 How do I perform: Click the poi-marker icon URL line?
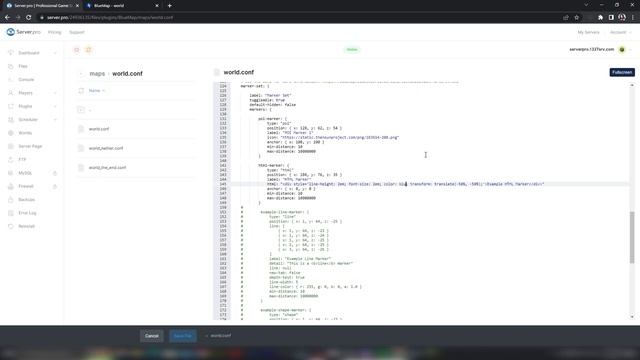tap(333, 138)
